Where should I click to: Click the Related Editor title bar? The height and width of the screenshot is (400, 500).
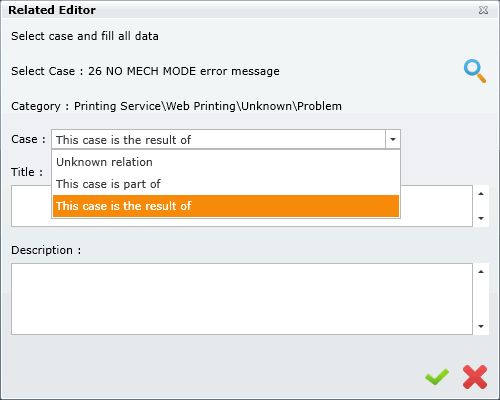pos(240,10)
